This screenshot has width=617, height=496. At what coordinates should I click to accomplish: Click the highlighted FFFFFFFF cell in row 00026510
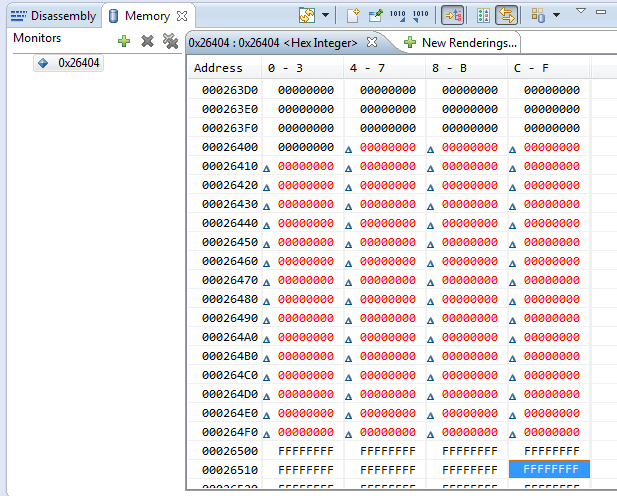click(x=549, y=469)
